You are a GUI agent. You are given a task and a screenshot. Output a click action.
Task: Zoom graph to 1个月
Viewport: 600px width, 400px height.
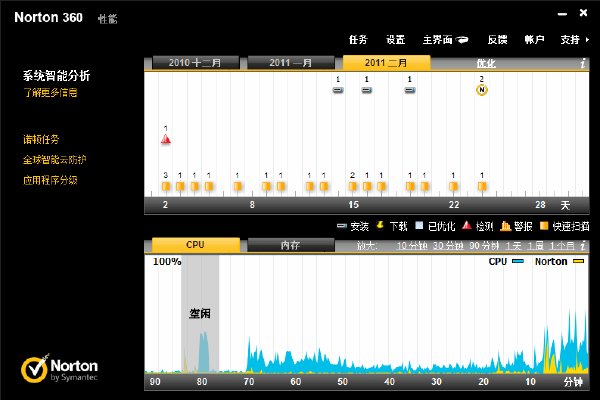pyautogui.click(x=562, y=246)
